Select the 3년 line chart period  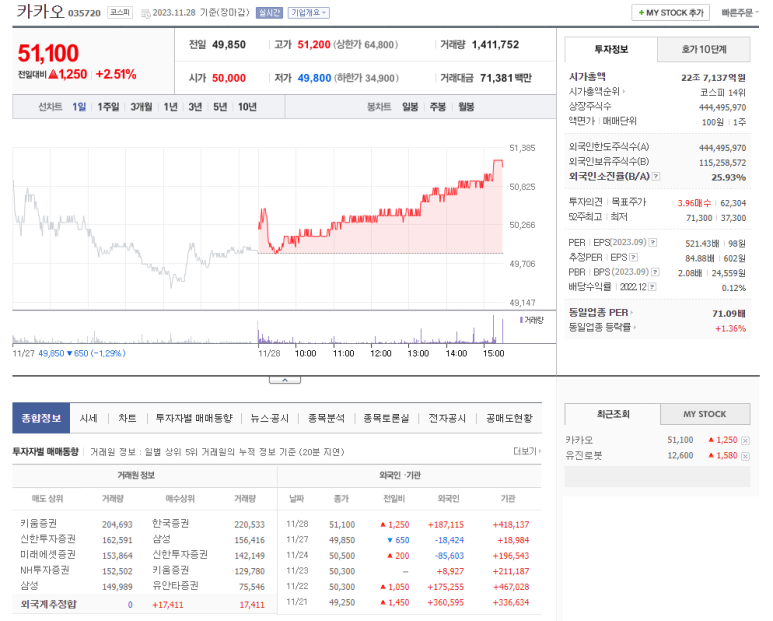[195, 107]
